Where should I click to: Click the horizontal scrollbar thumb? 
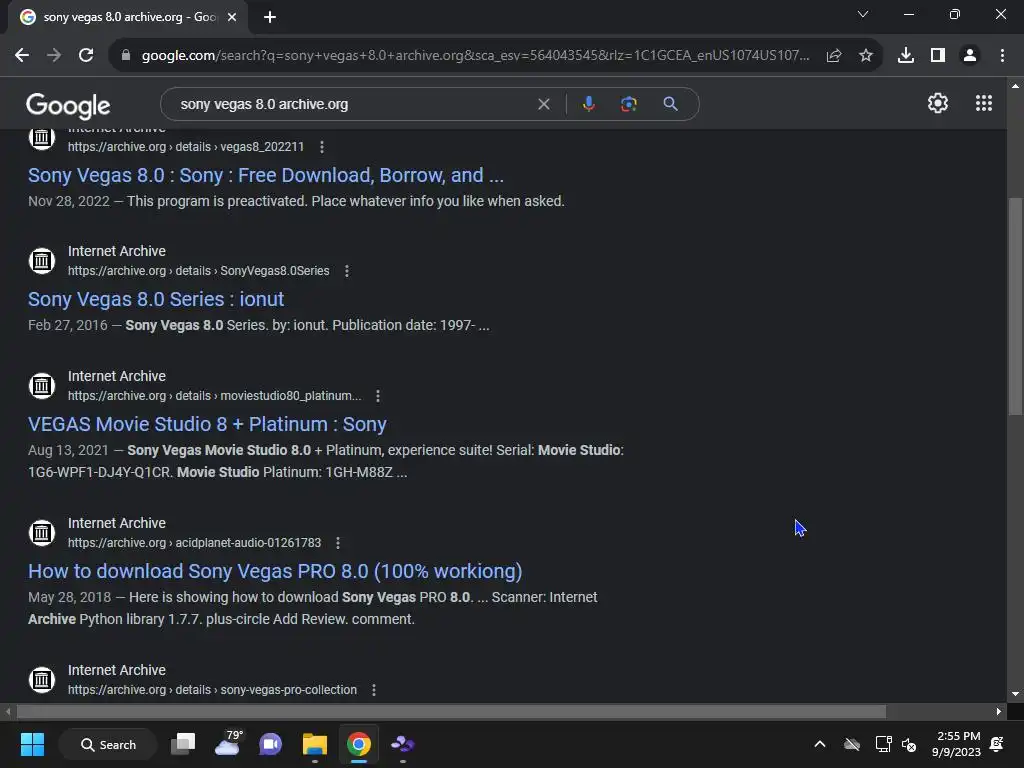point(451,711)
